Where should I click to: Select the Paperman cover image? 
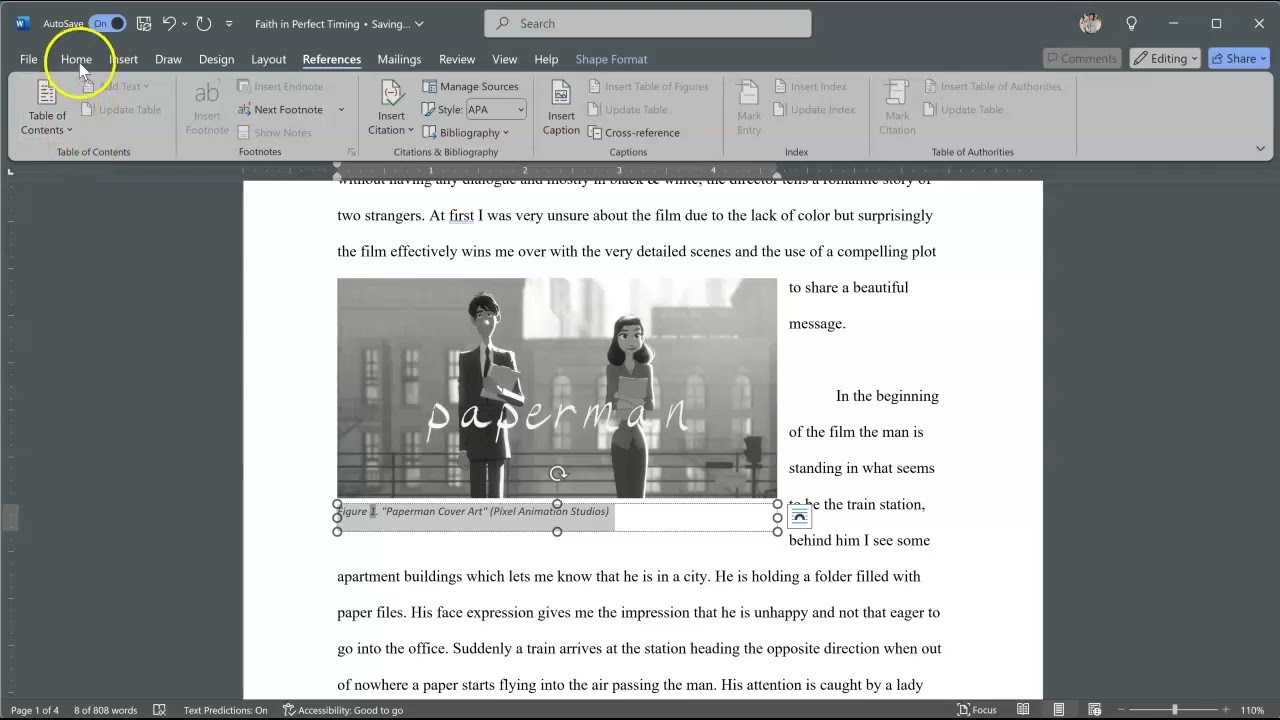coord(557,388)
